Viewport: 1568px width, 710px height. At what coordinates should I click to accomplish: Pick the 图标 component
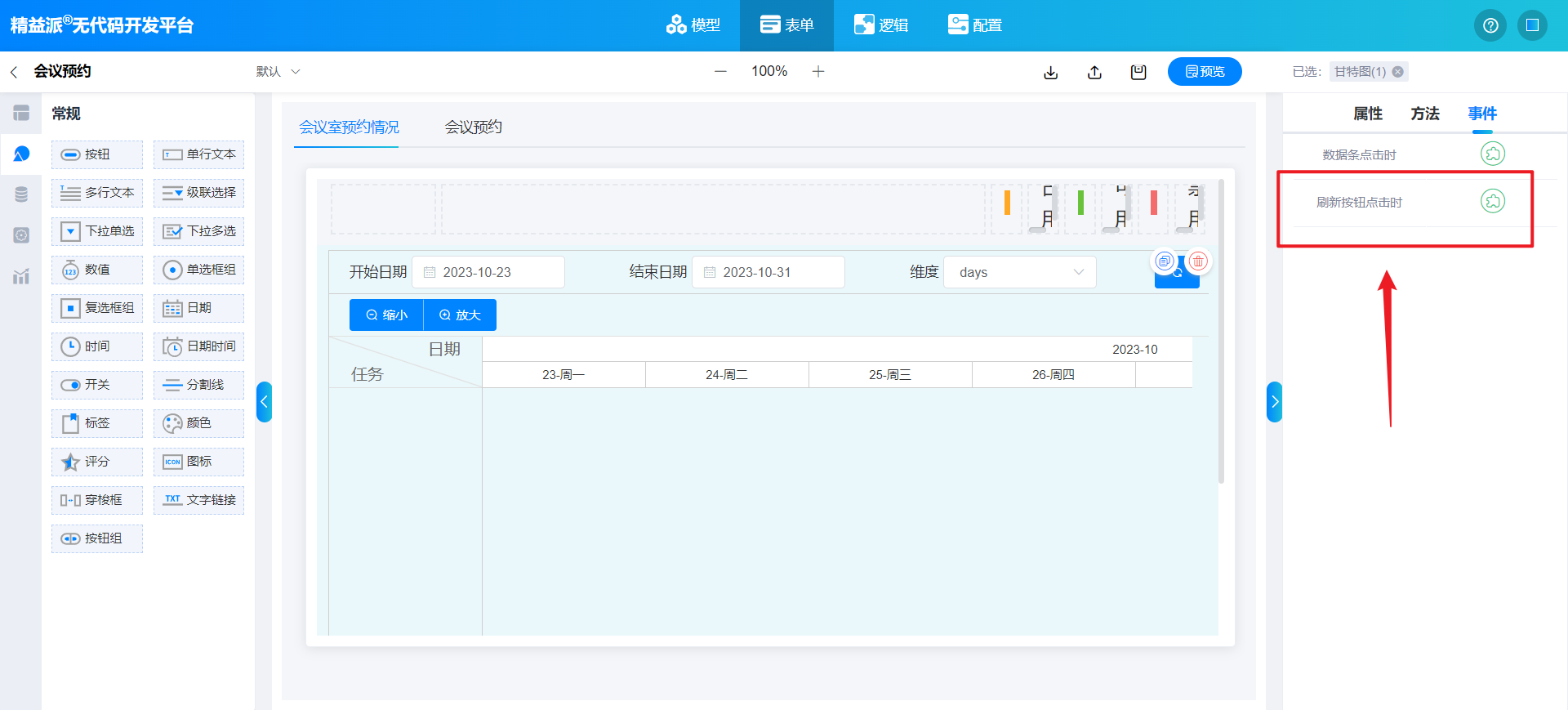pyautogui.click(x=198, y=462)
